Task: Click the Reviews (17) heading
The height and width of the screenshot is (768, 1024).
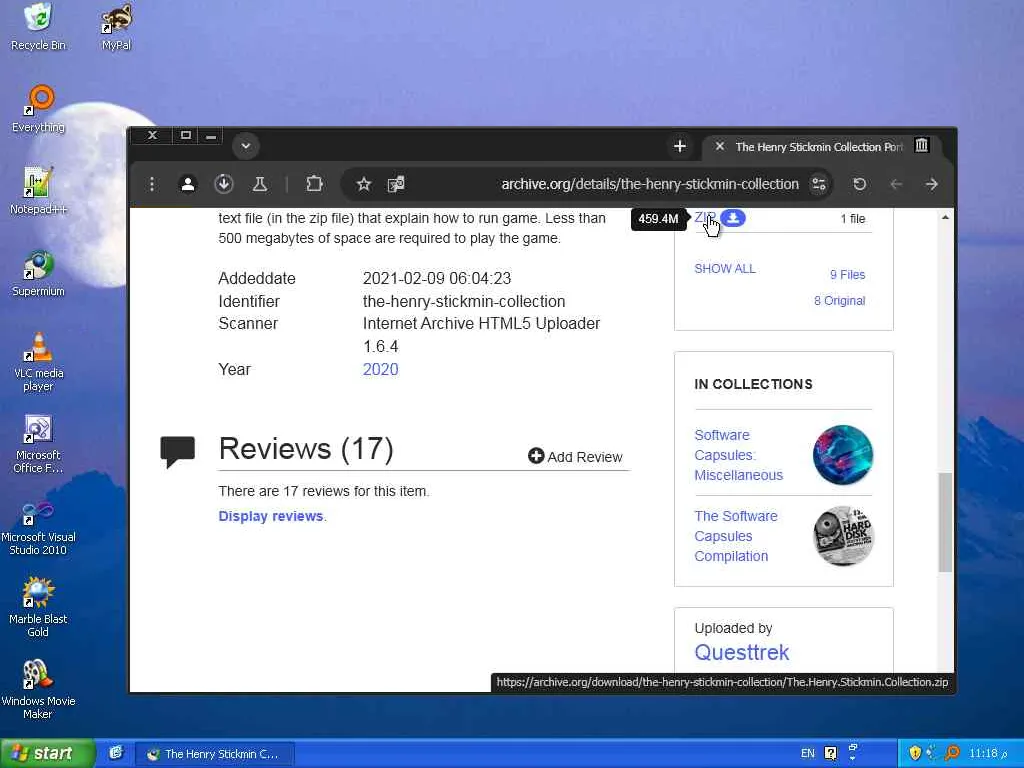Action: click(x=306, y=449)
